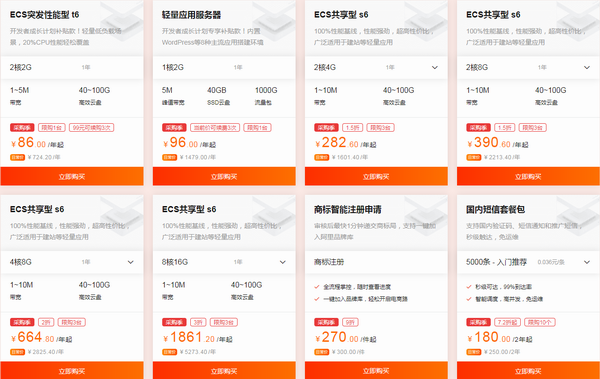Open the 国内短信套餐包 title link

click(495, 209)
